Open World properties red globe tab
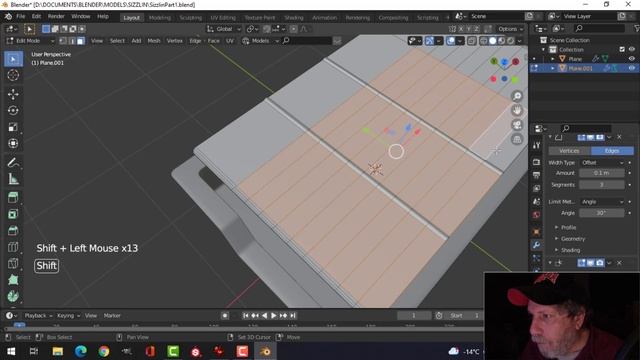This screenshot has width=640, height=360. 536,215
